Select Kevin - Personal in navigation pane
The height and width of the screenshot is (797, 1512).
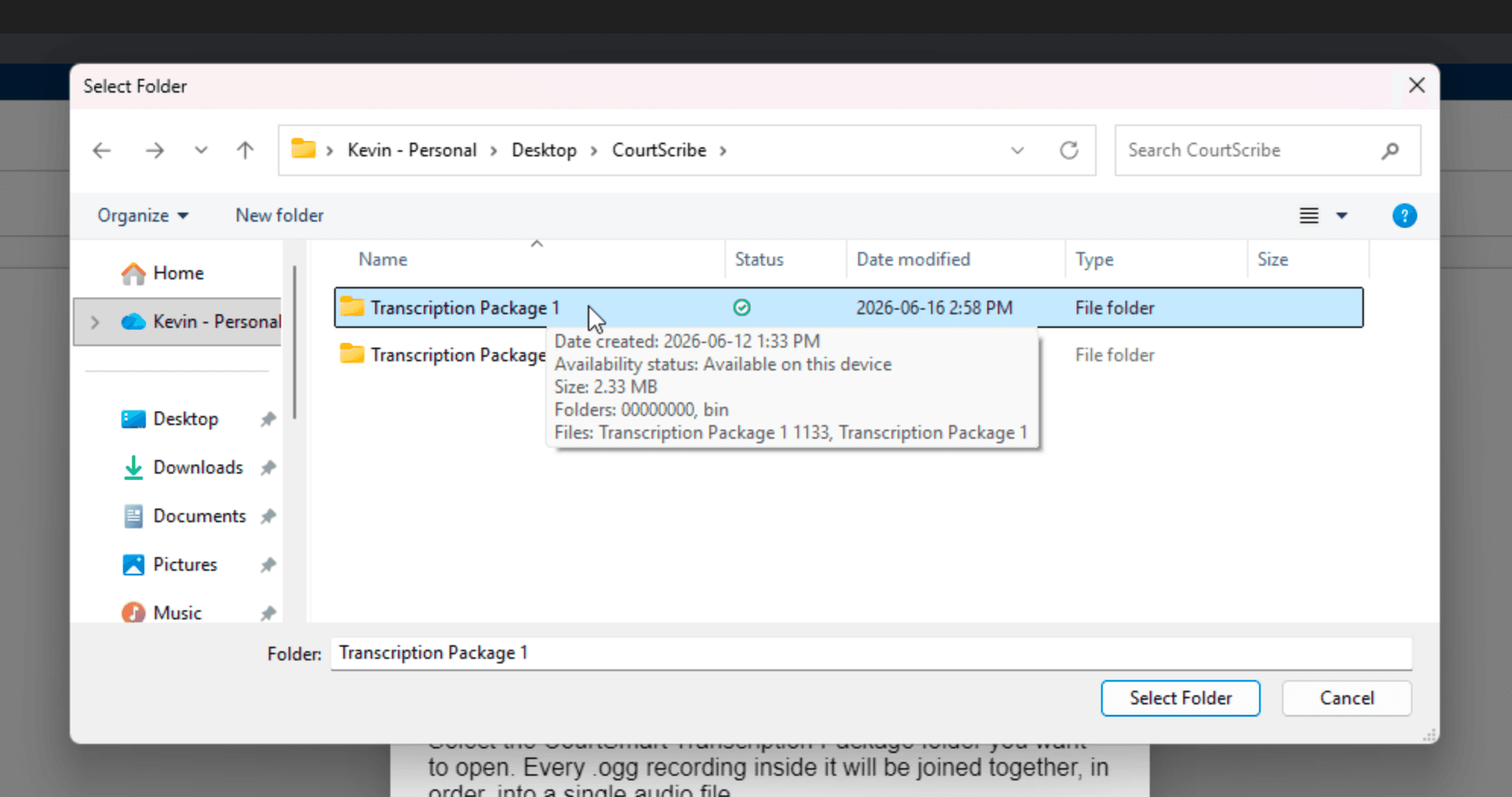[216, 322]
